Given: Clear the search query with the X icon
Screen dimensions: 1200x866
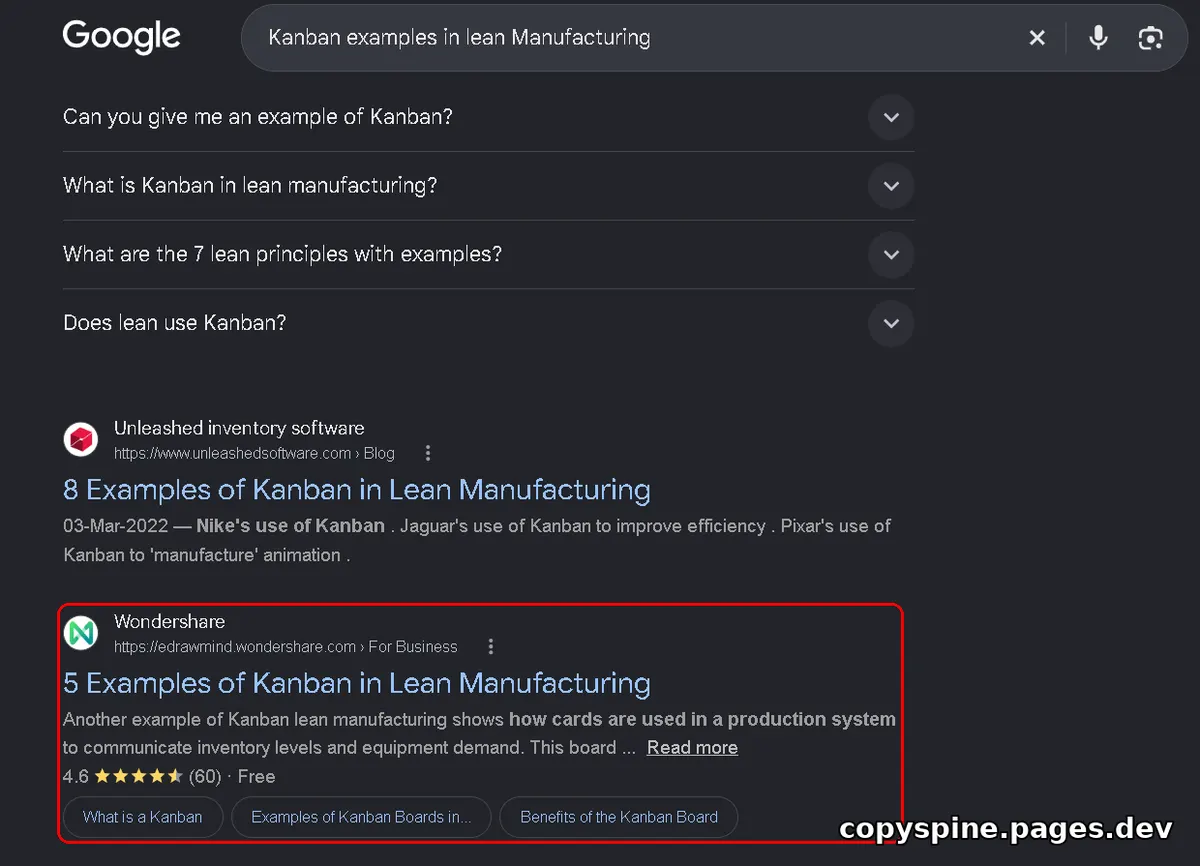Looking at the screenshot, I should (1037, 38).
